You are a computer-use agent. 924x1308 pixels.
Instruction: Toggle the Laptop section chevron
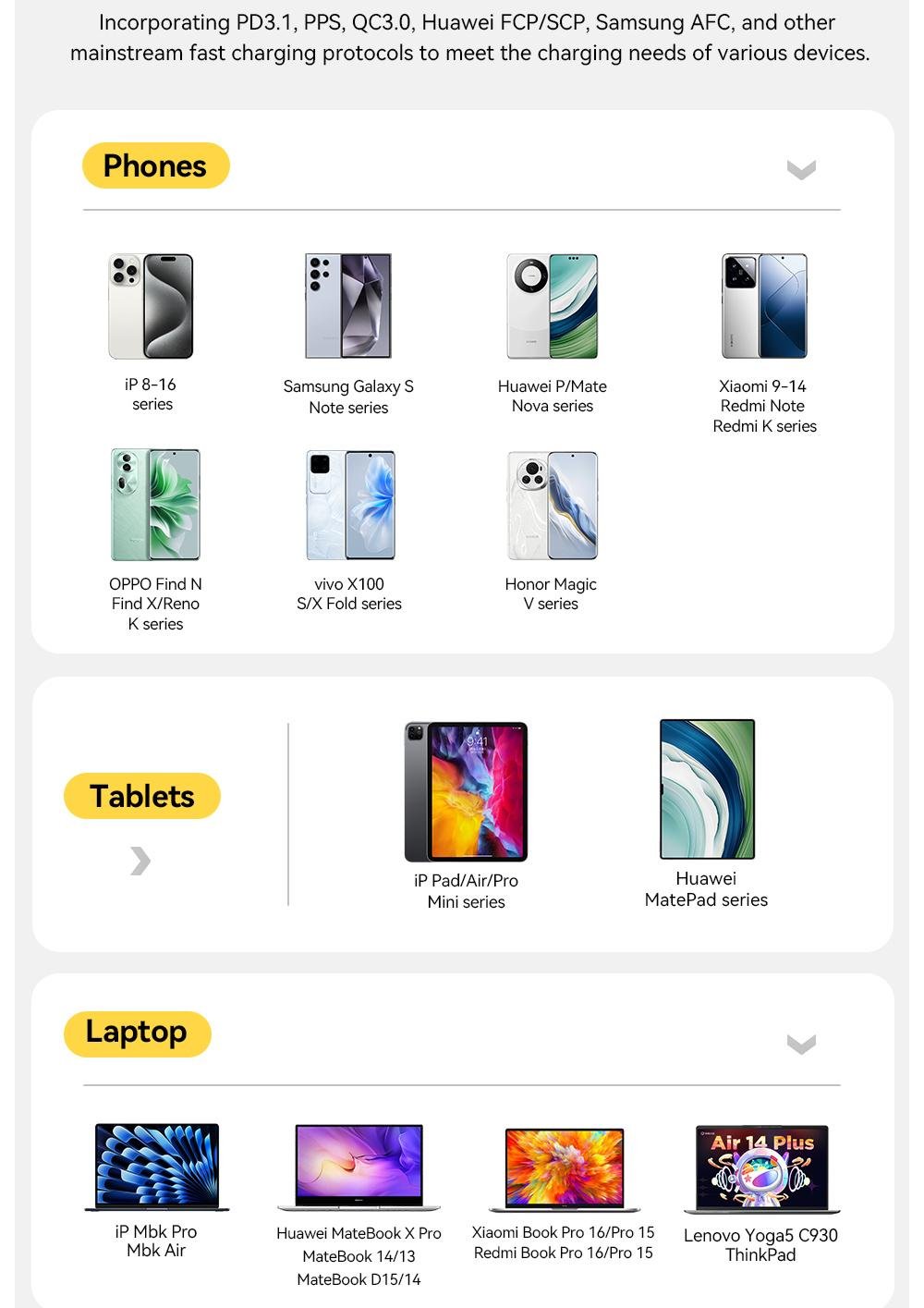pyautogui.click(x=801, y=1044)
